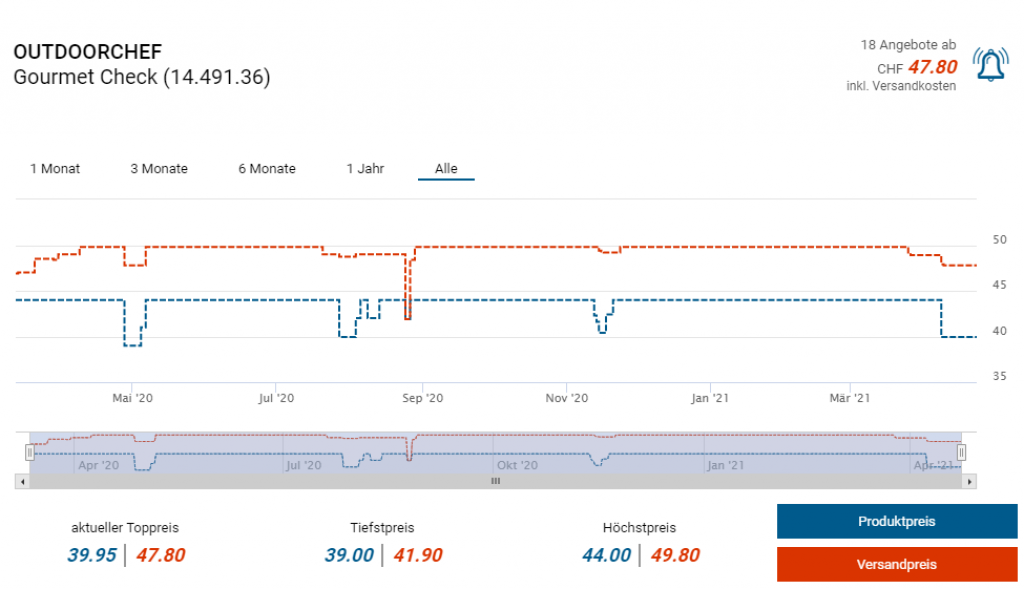Image resolution: width=1024 pixels, height=589 pixels.
Task: Show the 6 Monate price history
Action: 267,169
